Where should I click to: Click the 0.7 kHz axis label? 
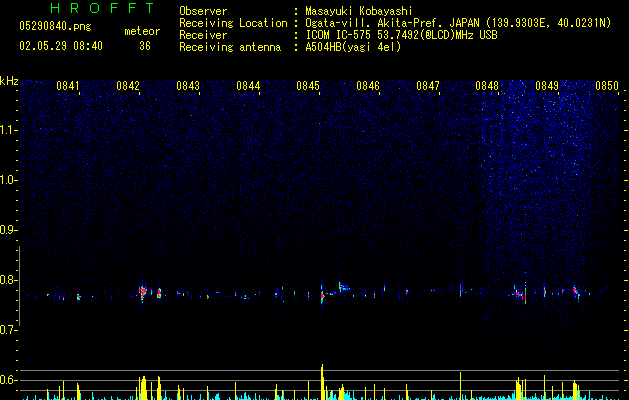click(8, 330)
